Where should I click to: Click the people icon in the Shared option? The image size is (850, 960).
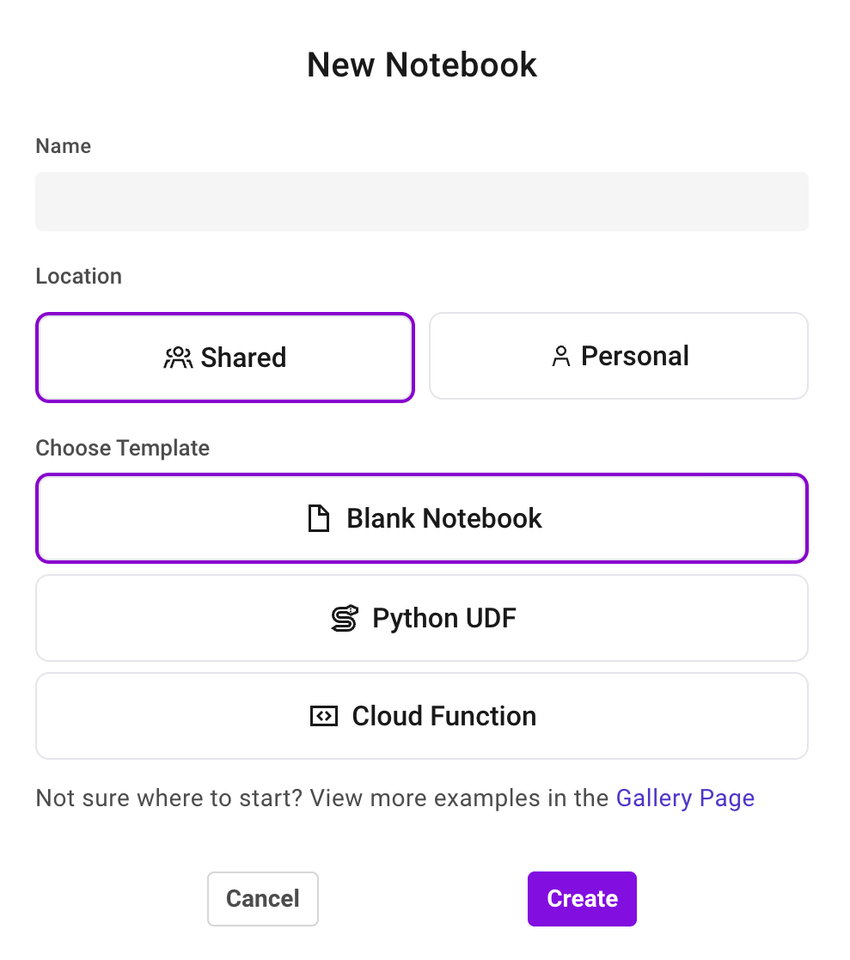(179, 356)
